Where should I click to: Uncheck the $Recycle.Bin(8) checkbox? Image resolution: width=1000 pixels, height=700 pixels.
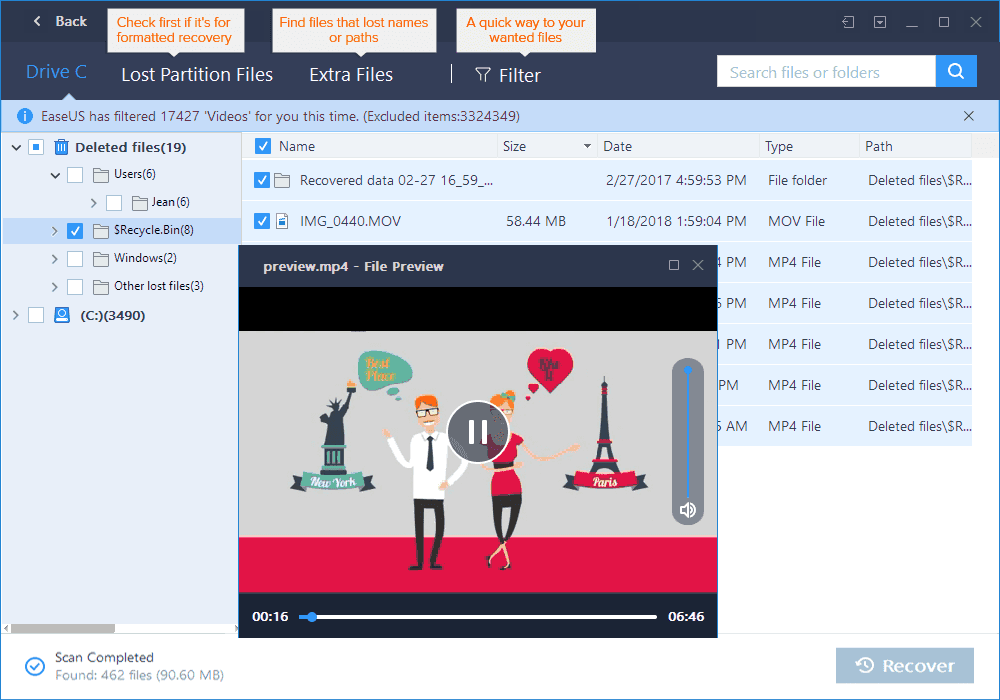coord(75,231)
